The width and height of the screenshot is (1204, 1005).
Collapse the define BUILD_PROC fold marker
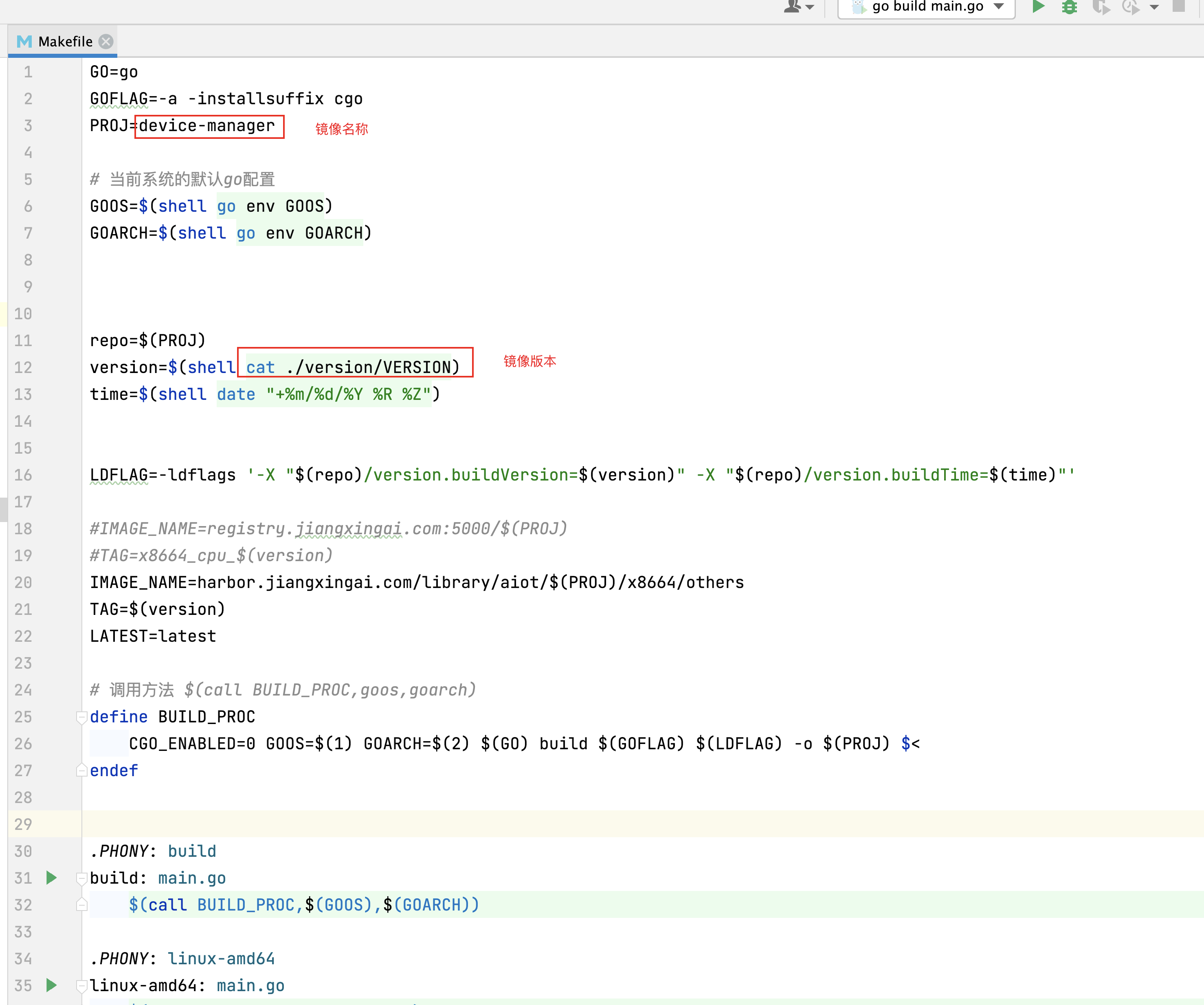pyautogui.click(x=81, y=717)
